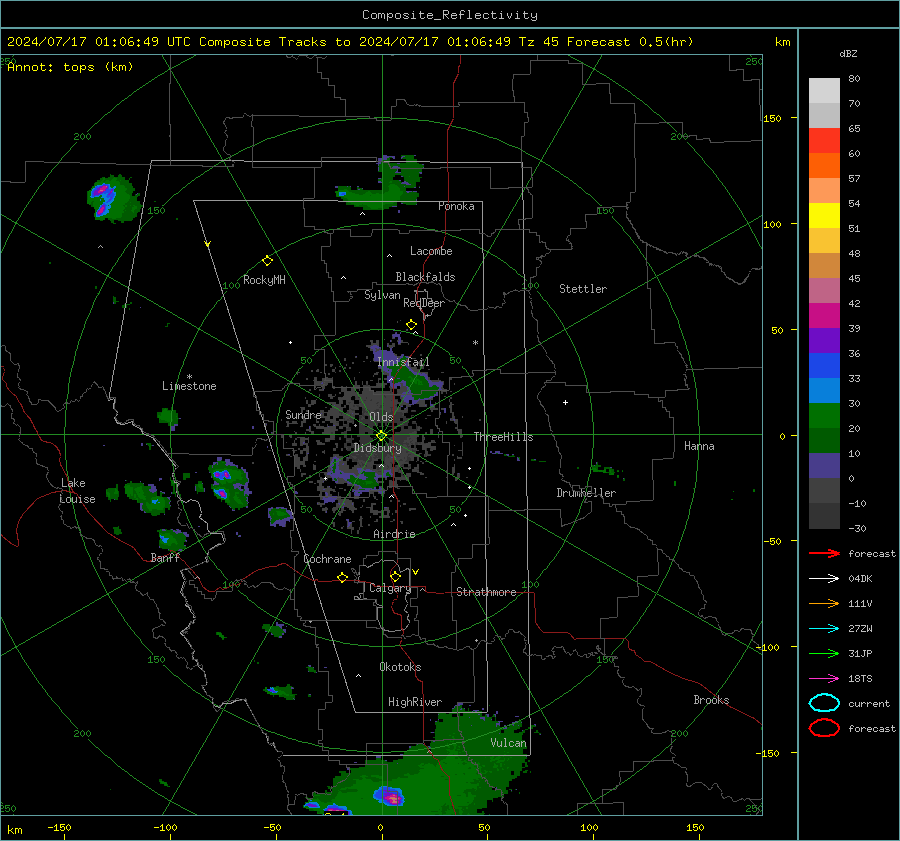Click the RockyMH label on map
Viewport: 900px width, 841px height.
[x=264, y=280]
